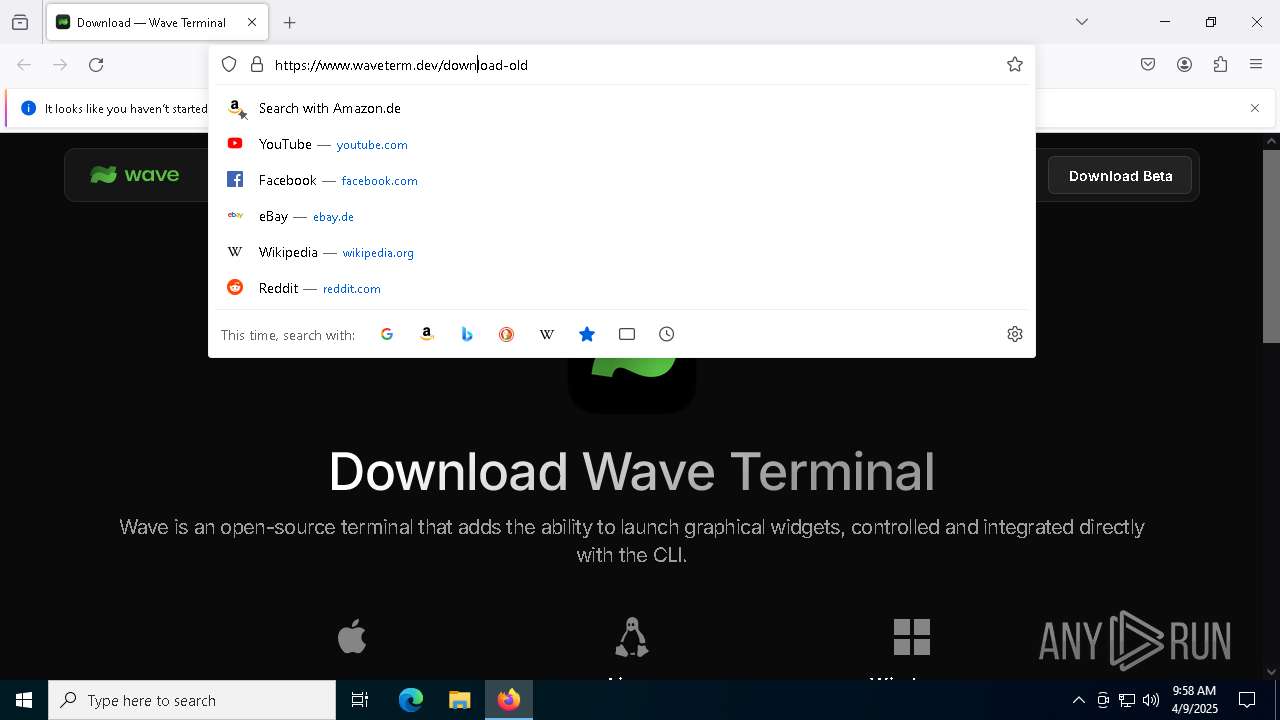Viewport: 1280px width, 720px height.
Task: Select the Apple macOS download icon
Action: pyautogui.click(x=352, y=637)
